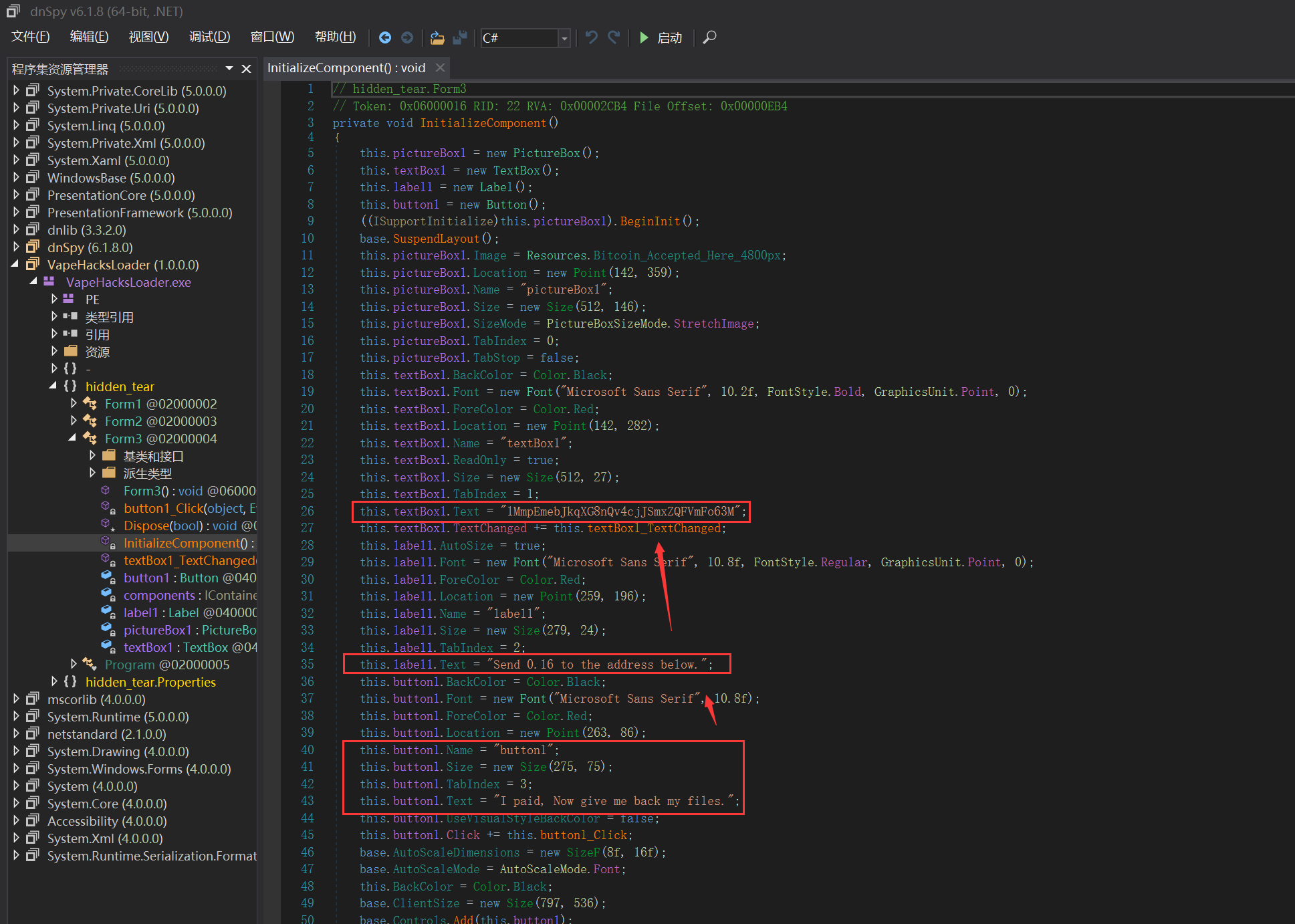
Task: Click the pictureBox1 field icon
Action: coord(108,630)
